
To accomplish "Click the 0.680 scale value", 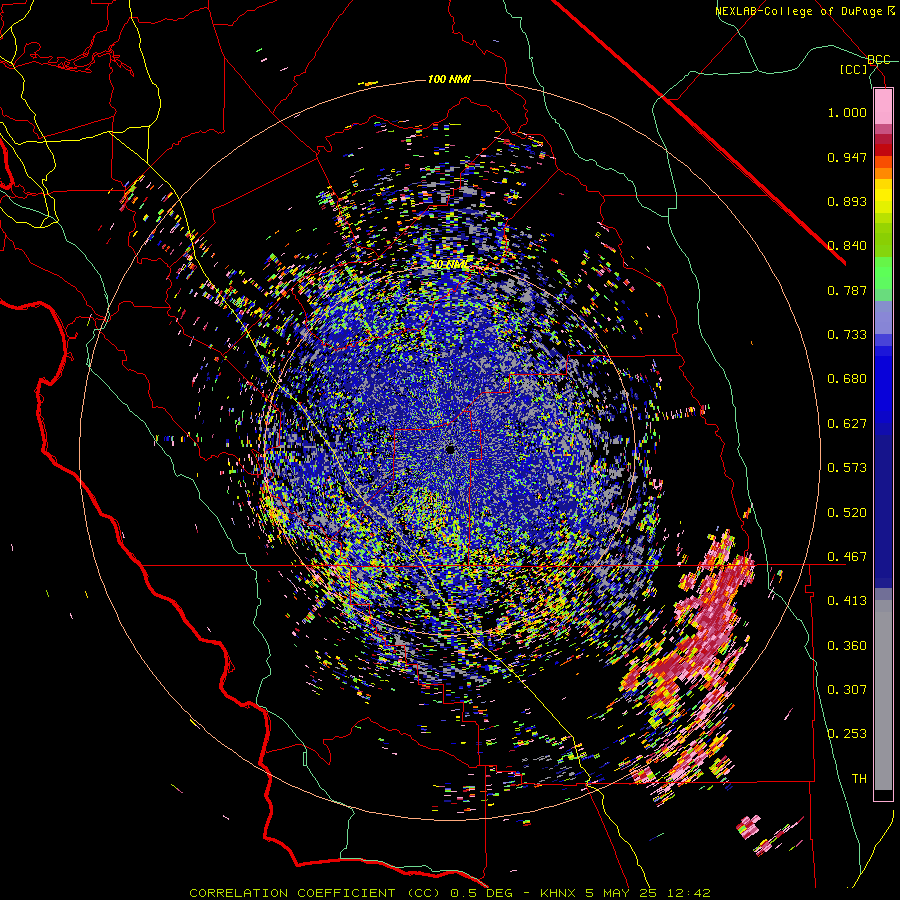I will (x=847, y=379).
